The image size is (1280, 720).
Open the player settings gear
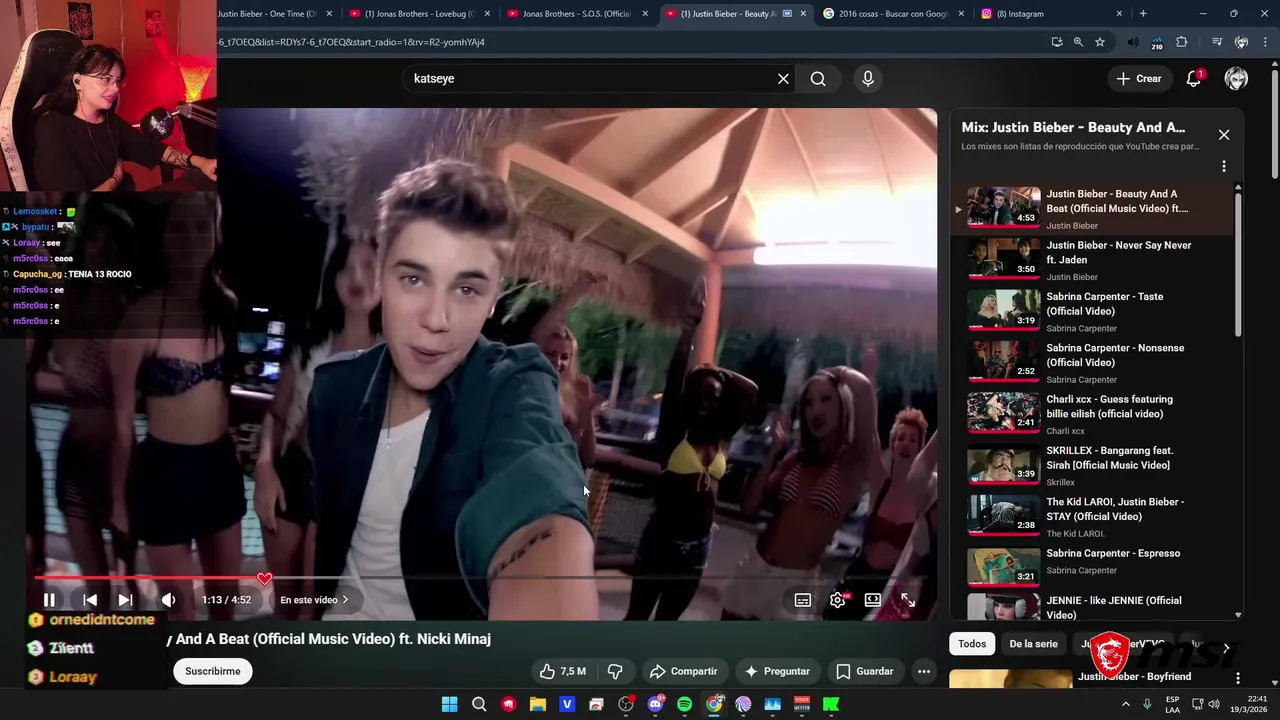(x=838, y=600)
